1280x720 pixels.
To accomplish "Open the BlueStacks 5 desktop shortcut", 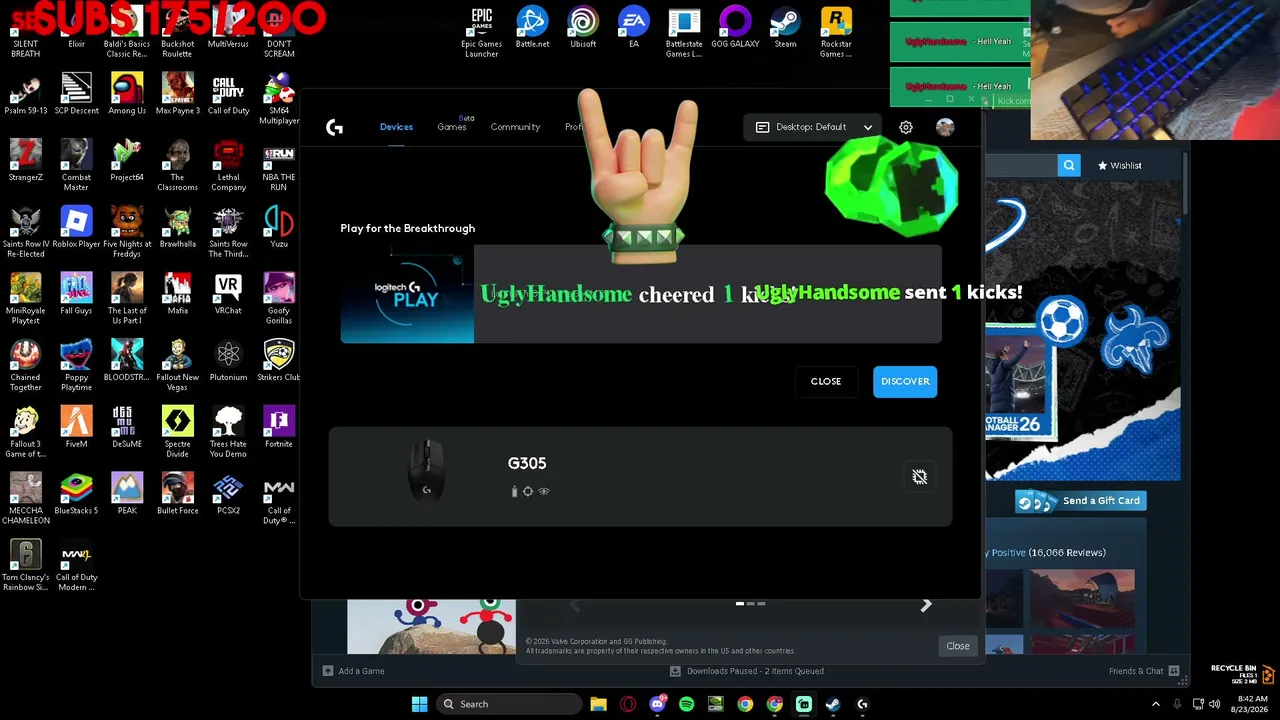I will coord(76,494).
